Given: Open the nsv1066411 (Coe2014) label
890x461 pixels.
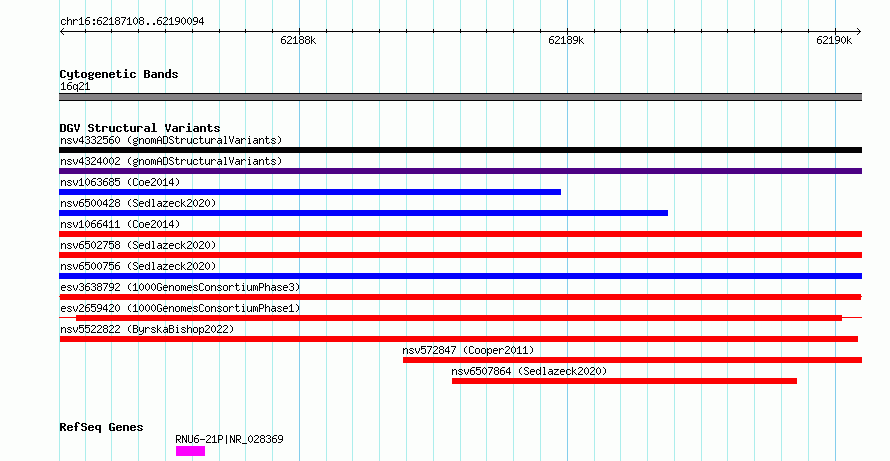Looking at the screenshot, I should coord(120,224).
